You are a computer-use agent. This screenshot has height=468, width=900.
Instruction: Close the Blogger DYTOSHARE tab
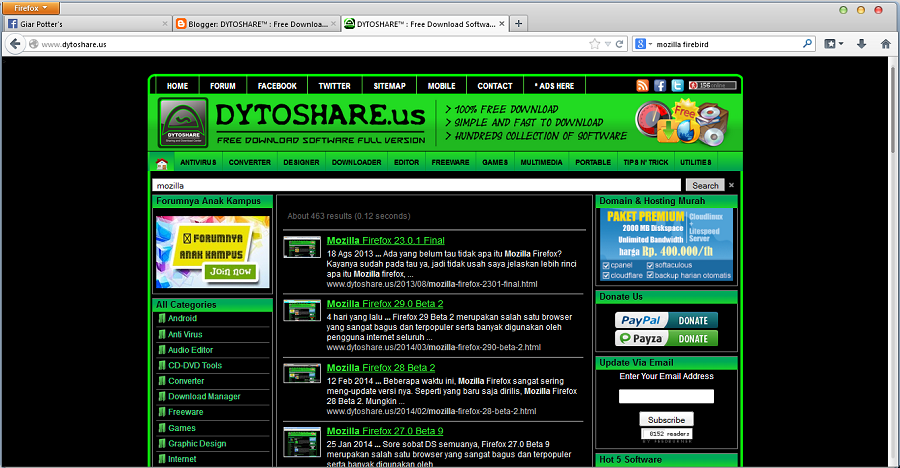pos(333,24)
